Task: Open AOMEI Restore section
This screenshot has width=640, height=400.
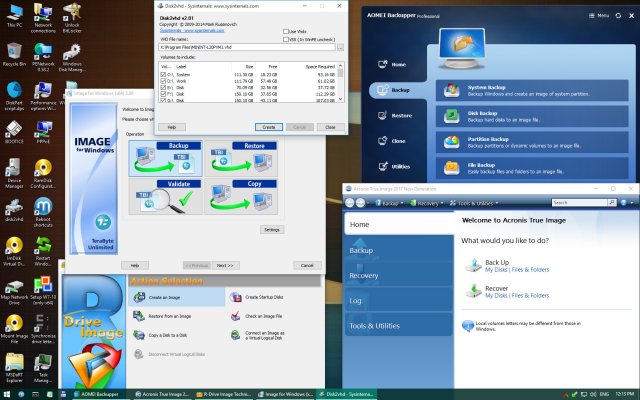Action: point(395,116)
